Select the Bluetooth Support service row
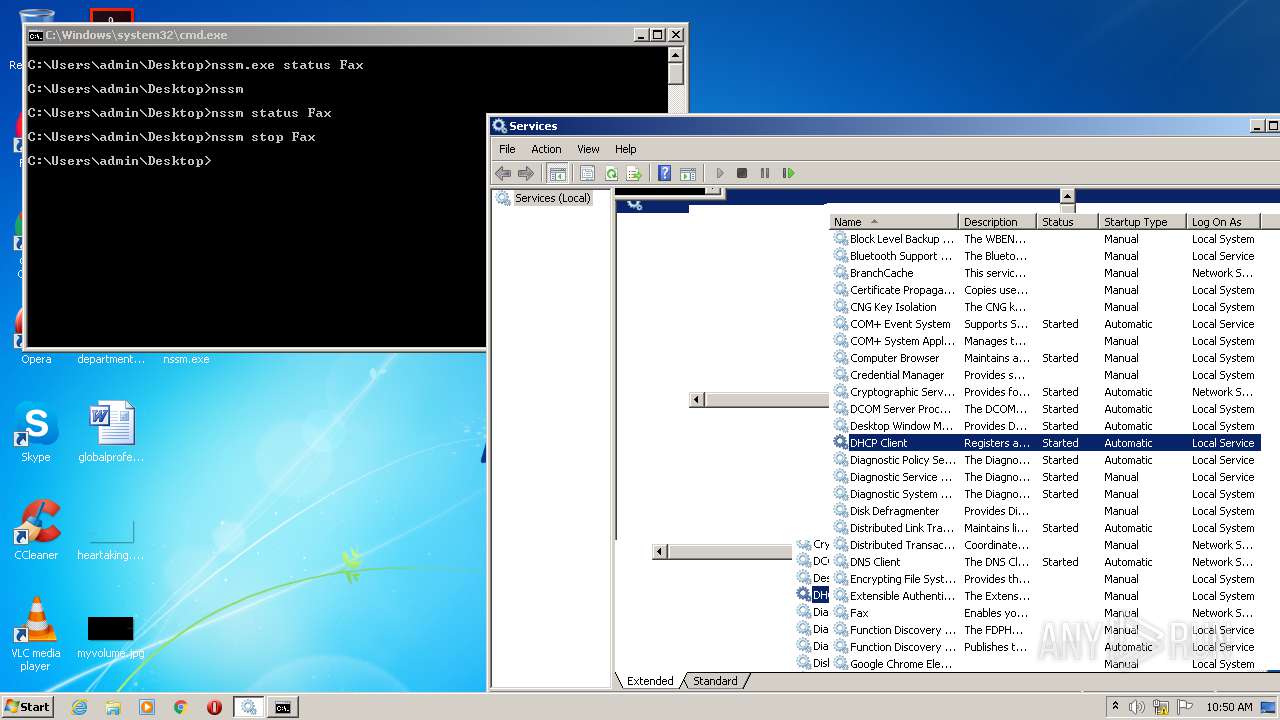The height and width of the screenshot is (720, 1280). 1045,256
